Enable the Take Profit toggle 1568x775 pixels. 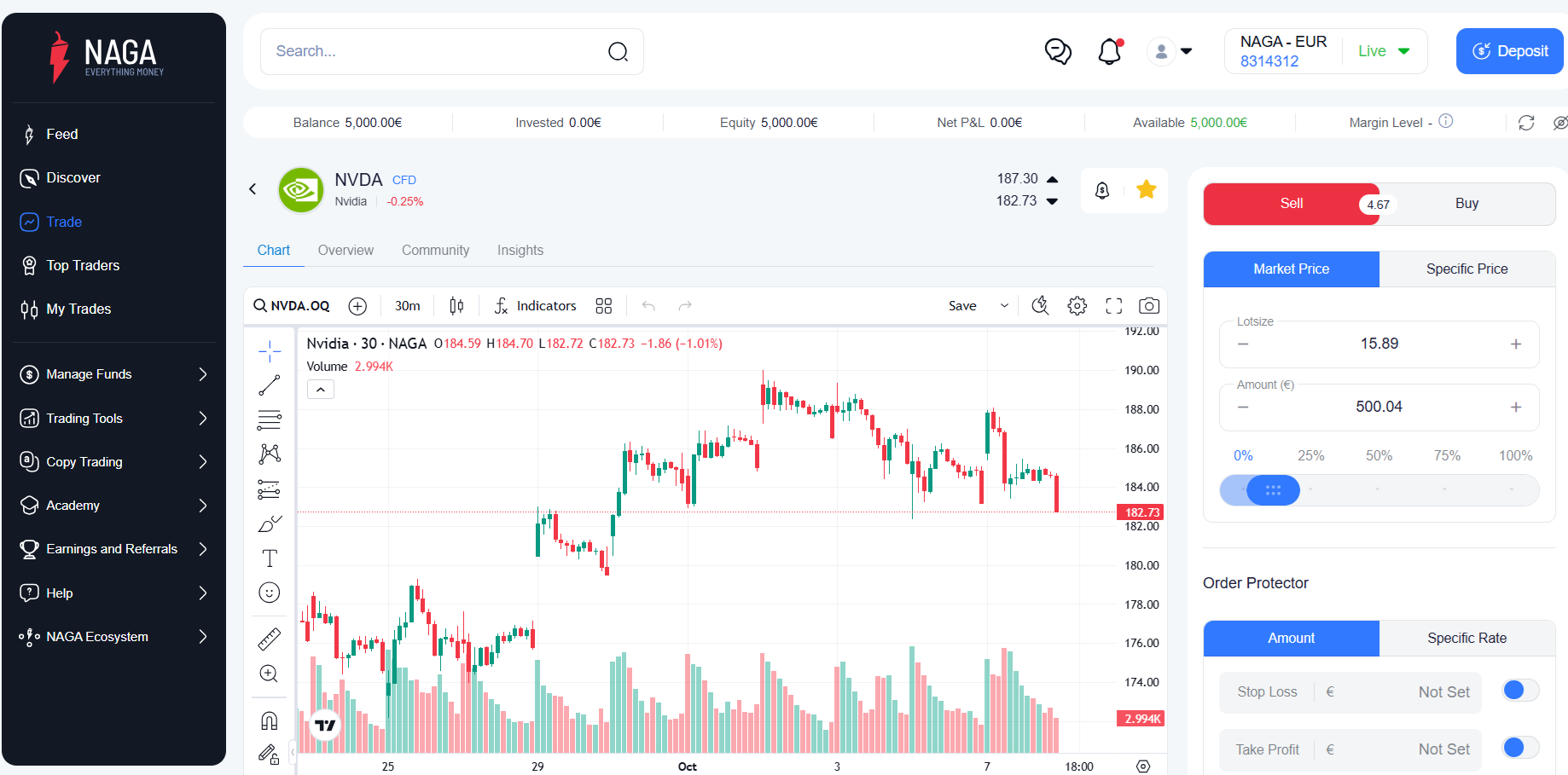1520,748
